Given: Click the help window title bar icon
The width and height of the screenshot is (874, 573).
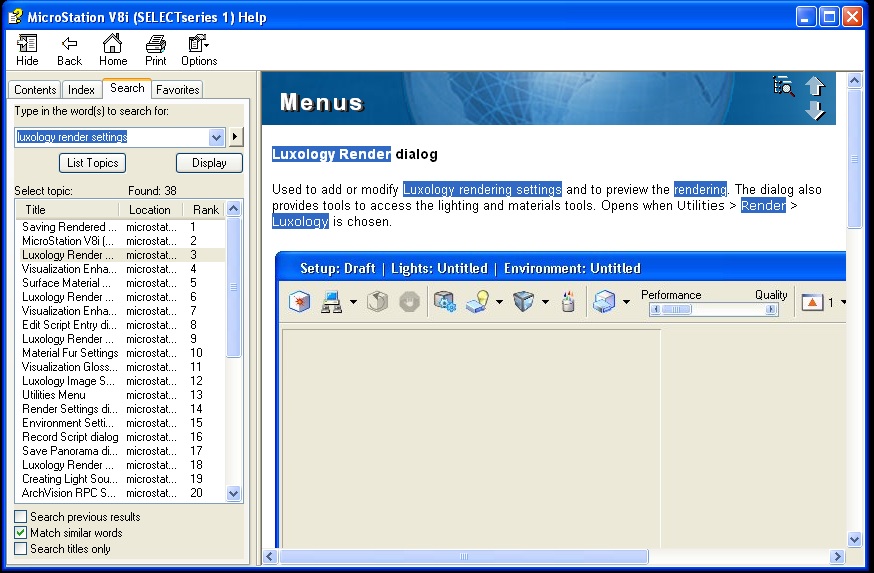Looking at the screenshot, I should pyautogui.click(x=15, y=17).
